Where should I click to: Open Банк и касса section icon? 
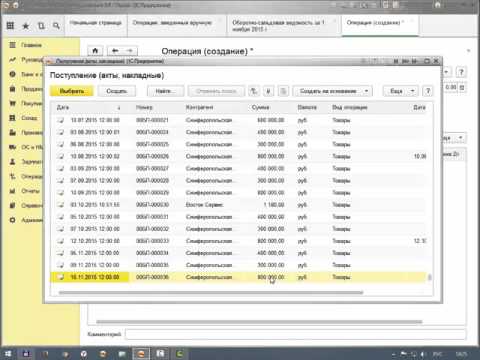(13, 74)
